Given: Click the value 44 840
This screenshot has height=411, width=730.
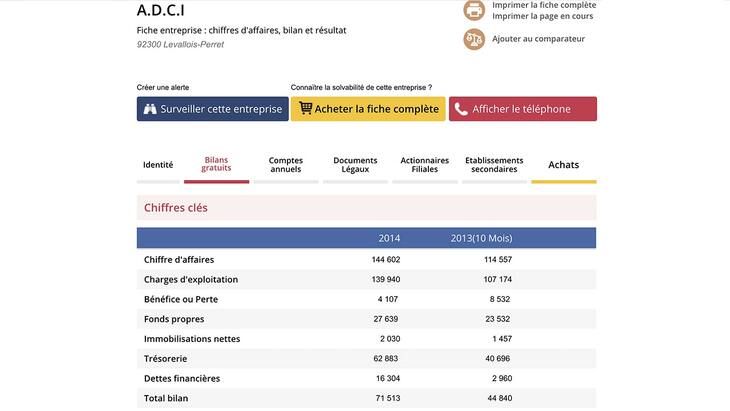Looking at the screenshot, I should pos(500,398).
